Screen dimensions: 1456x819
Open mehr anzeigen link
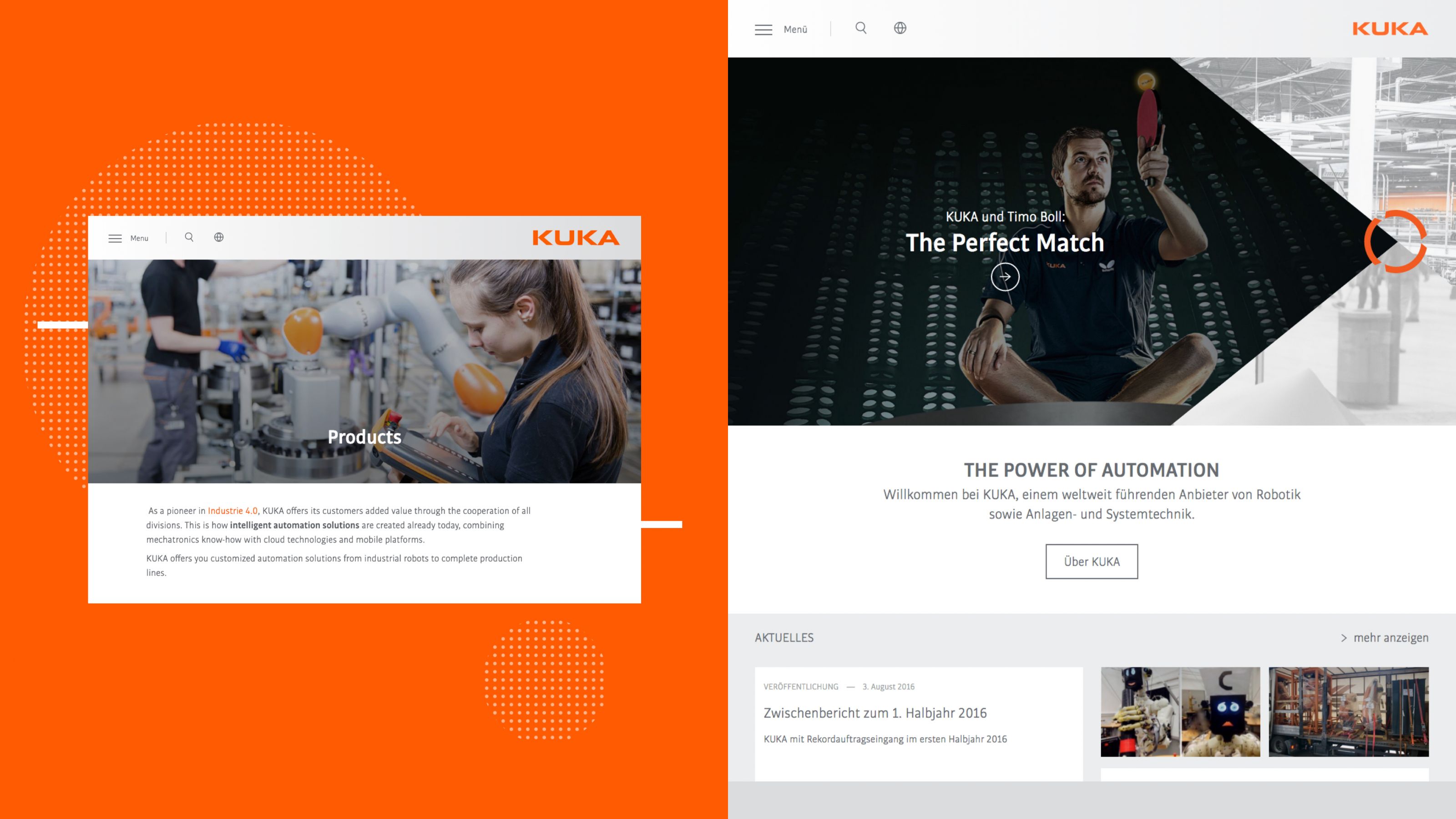coord(1391,638)
